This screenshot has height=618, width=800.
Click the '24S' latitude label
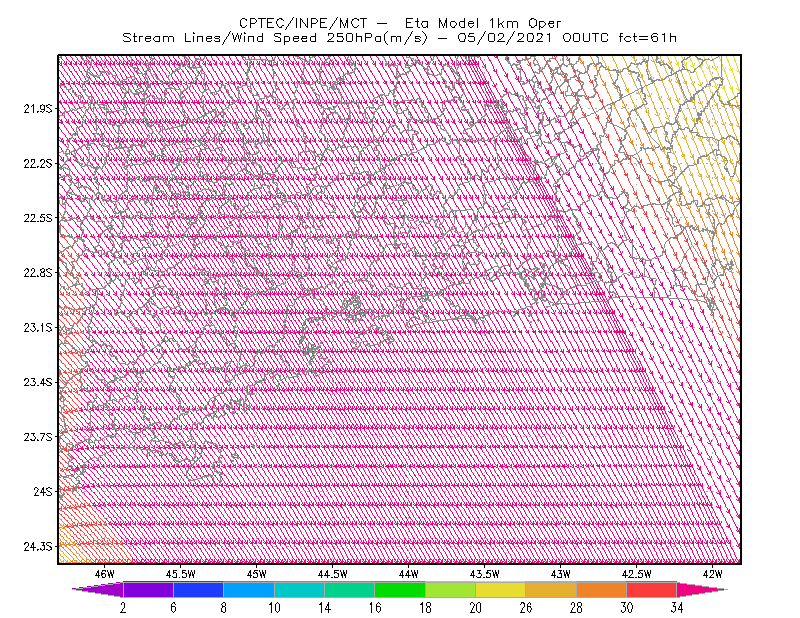43,491
